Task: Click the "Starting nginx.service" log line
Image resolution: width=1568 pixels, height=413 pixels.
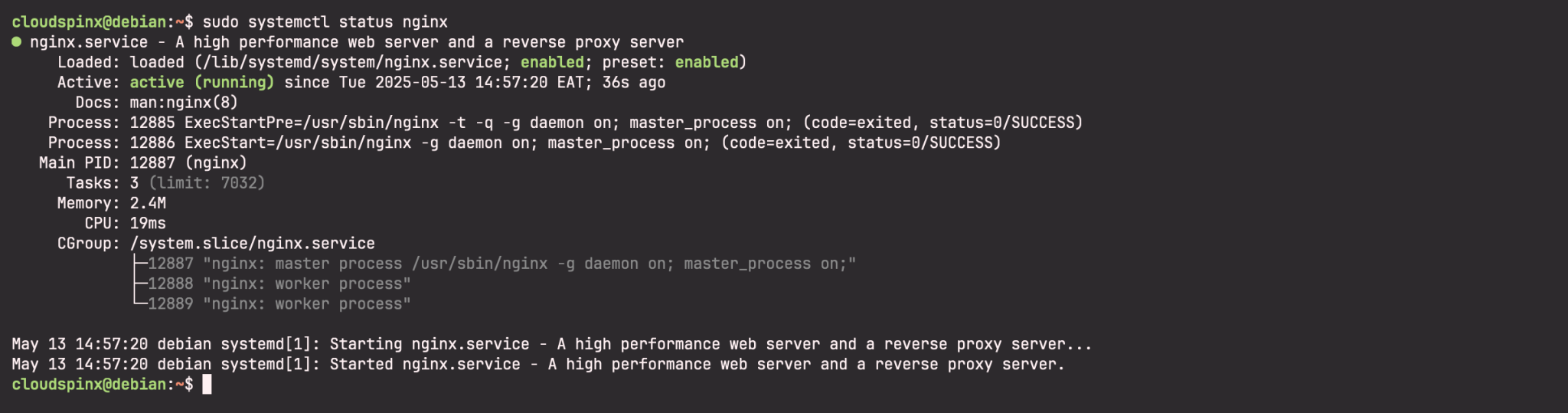Action: [x=551, y=344]
